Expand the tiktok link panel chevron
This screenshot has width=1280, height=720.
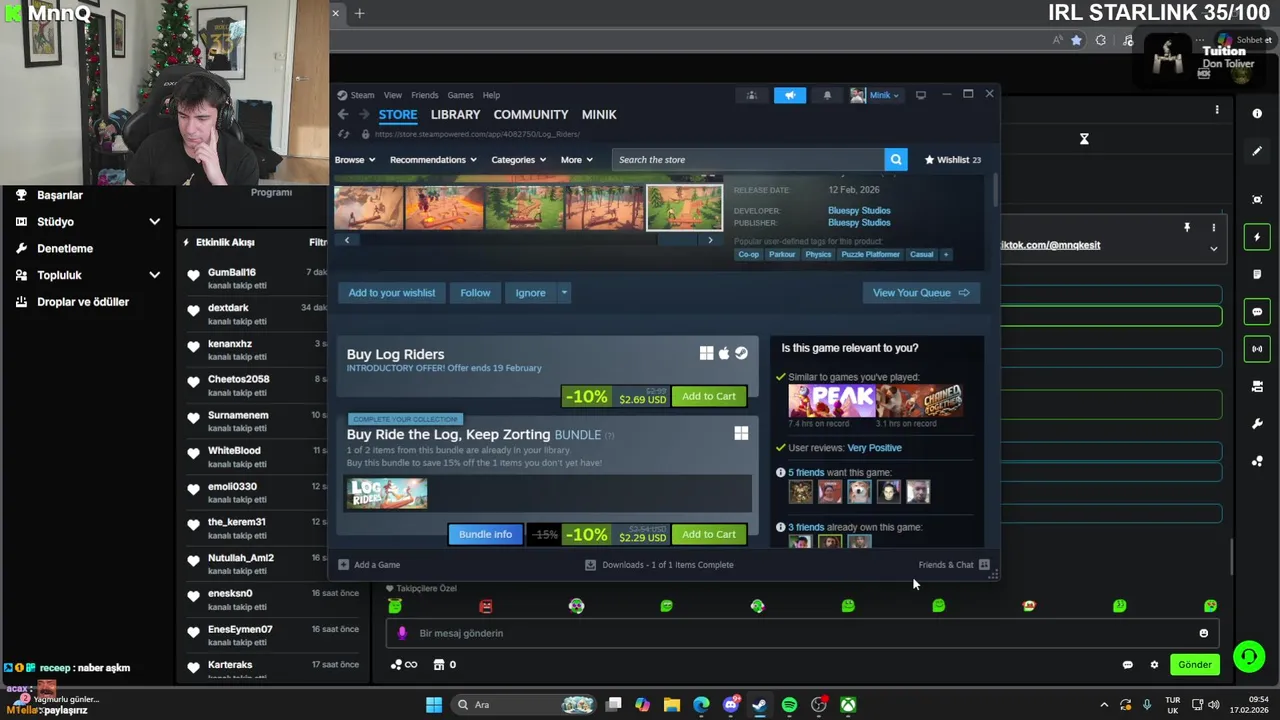pyautogui.click(x=1214, y=249)
